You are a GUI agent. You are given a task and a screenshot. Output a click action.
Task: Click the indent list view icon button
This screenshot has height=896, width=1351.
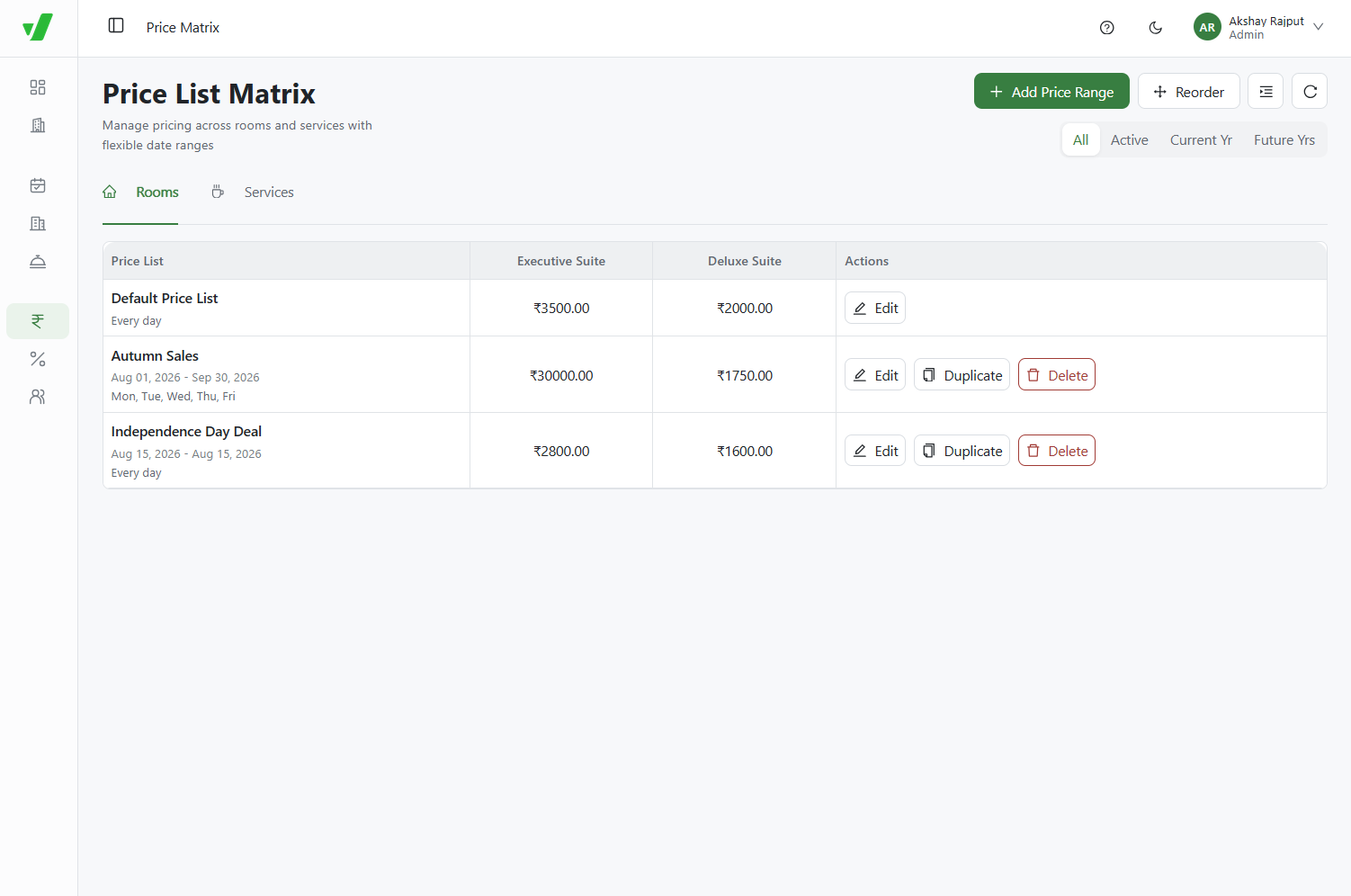point(1266,92)
